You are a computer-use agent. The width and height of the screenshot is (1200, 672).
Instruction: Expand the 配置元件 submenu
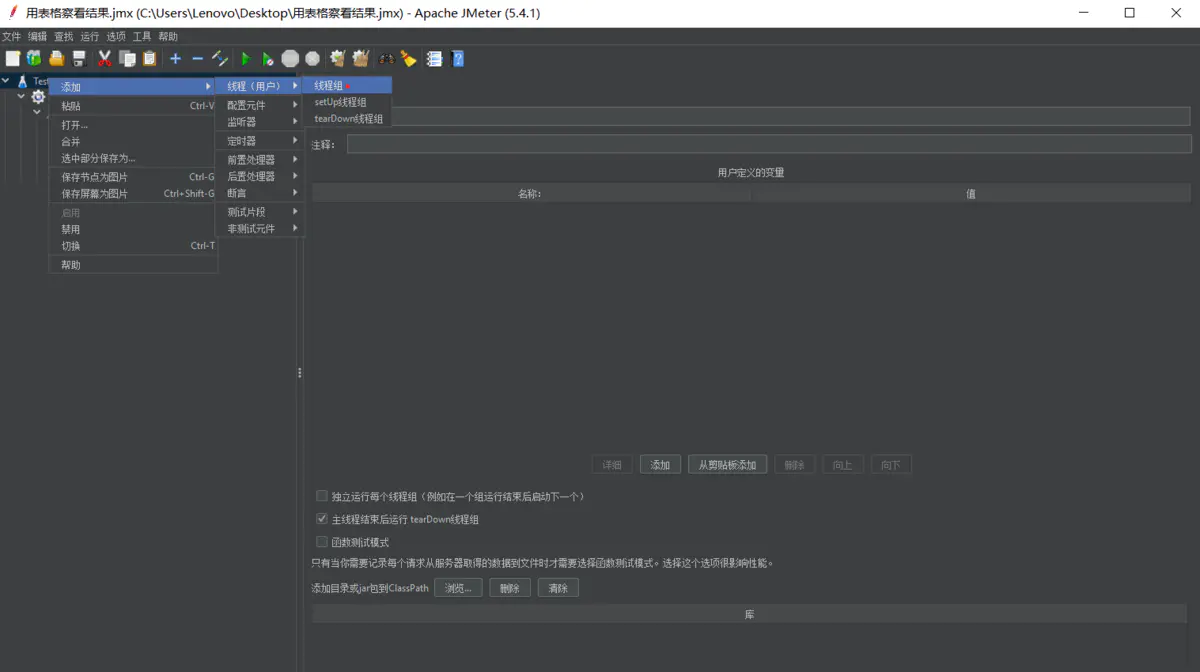pos(260,105)
